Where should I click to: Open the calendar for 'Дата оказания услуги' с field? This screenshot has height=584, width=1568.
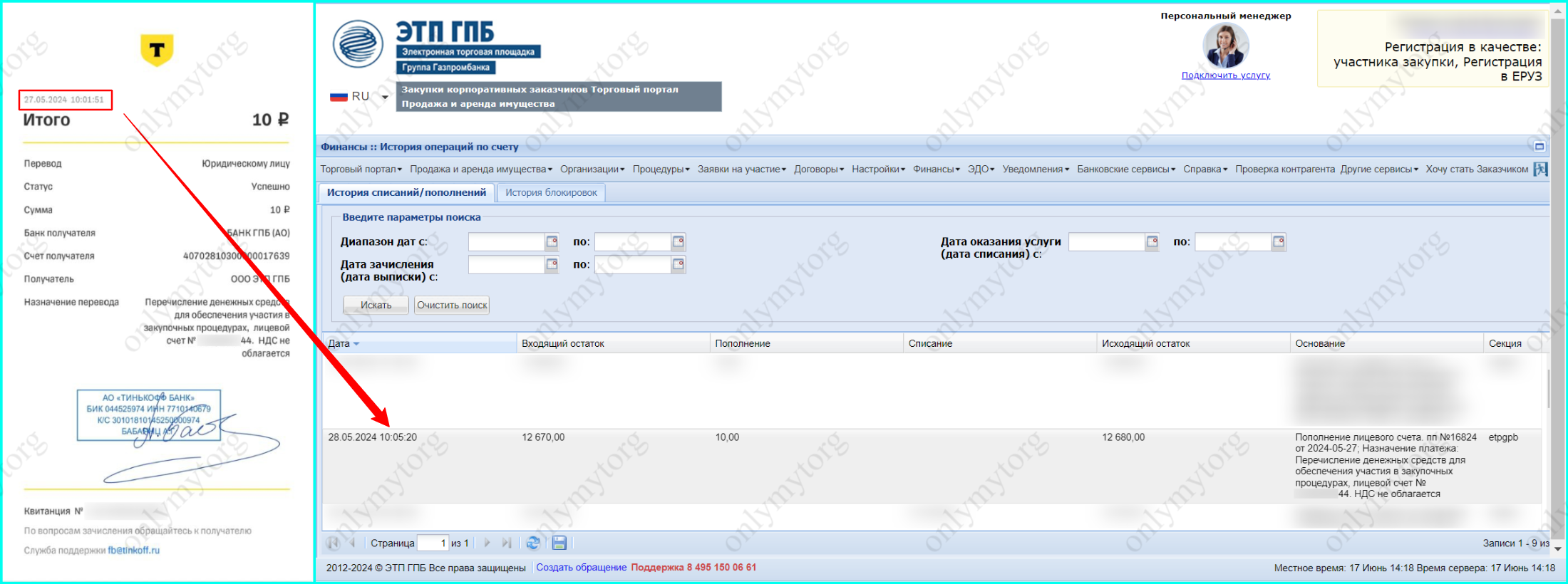1152,242
